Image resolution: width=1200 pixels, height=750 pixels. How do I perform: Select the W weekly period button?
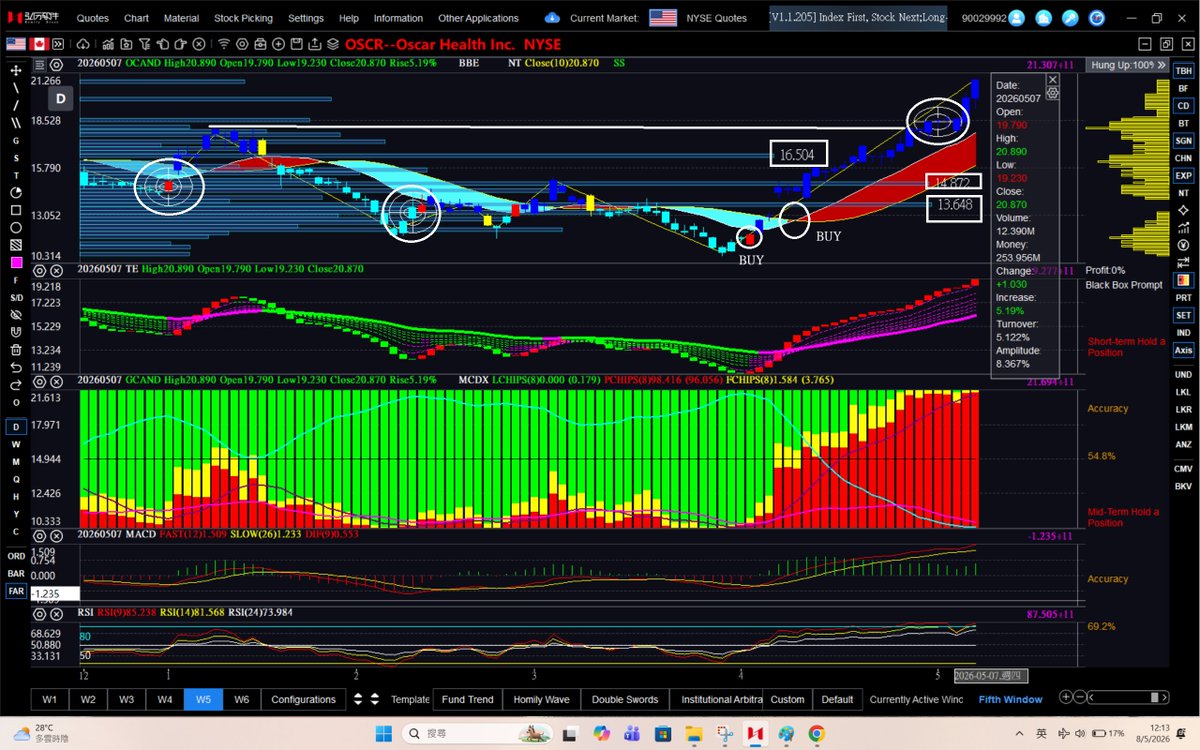click(x=16, y=443)
